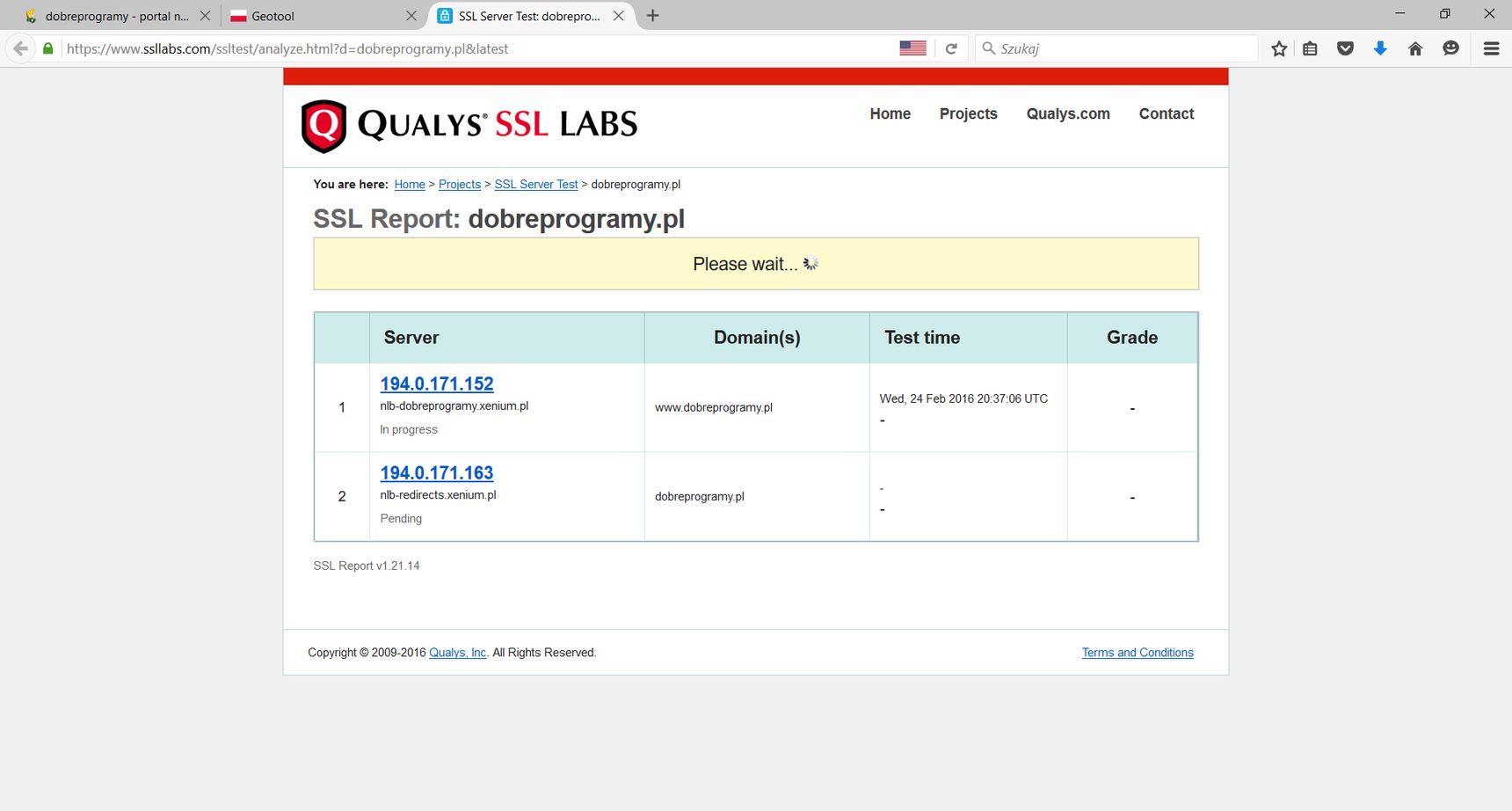Click the Please wait loading spinner
Viewport: 1512px width, 811px height.
click(x=811, y=263)
